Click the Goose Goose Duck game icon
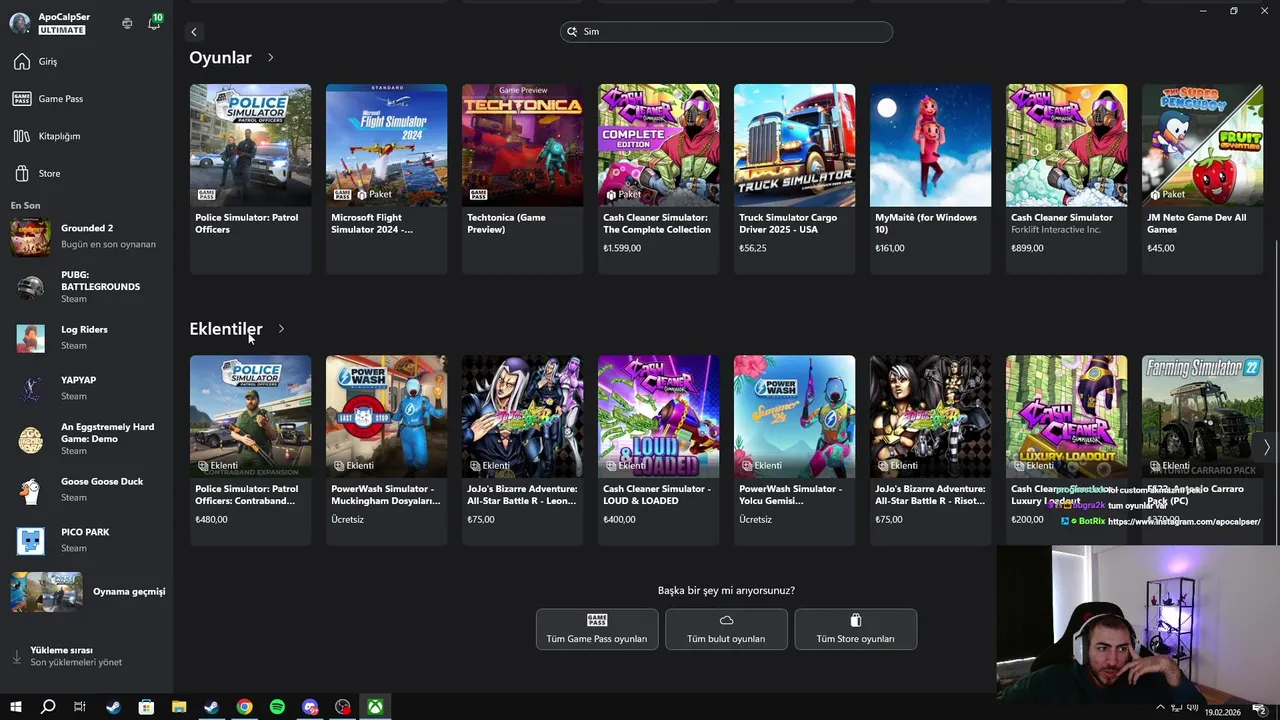This screenshot has height=720, width=1280. tap(31, 490)
